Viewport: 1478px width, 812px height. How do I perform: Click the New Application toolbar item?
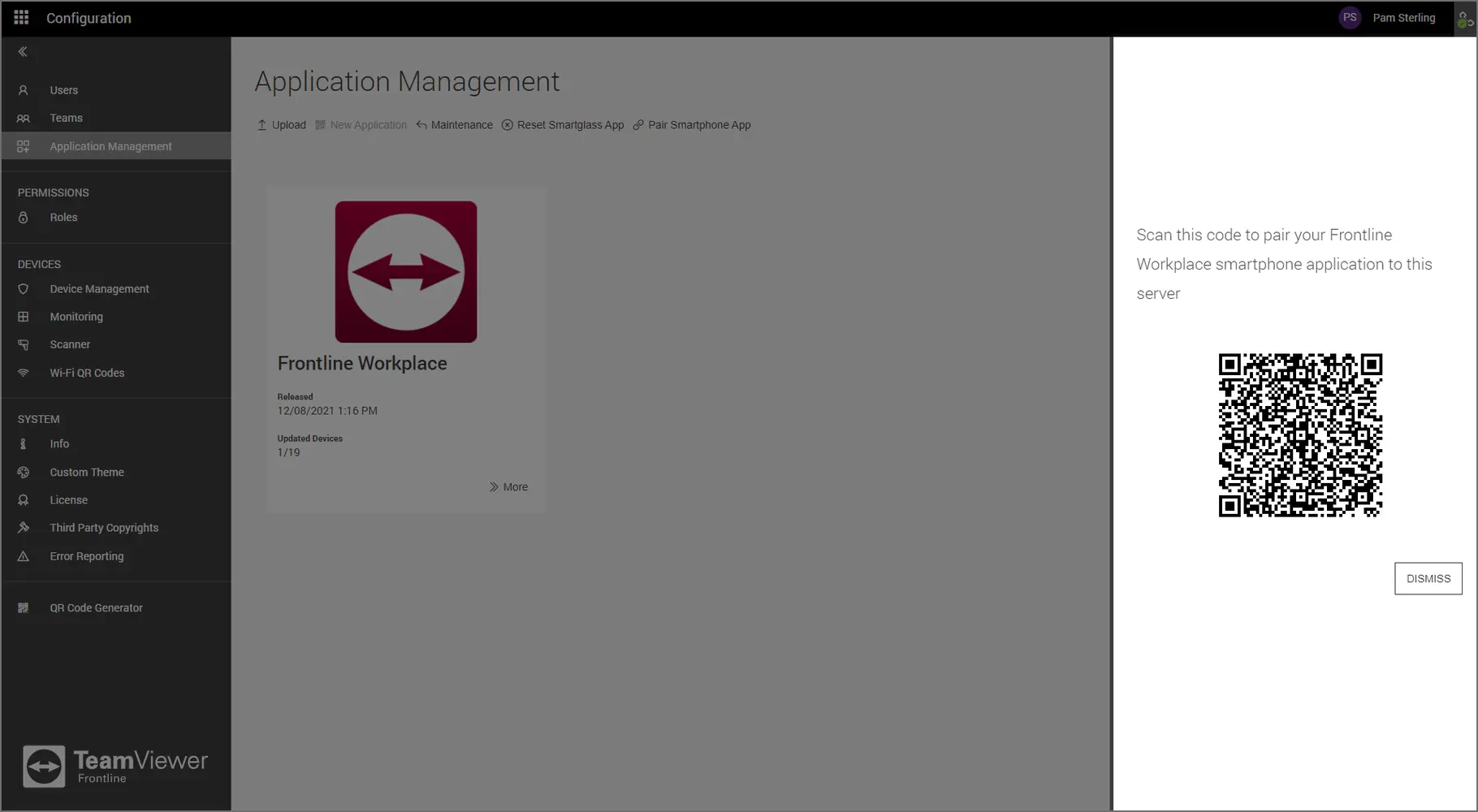click(361, 125)
